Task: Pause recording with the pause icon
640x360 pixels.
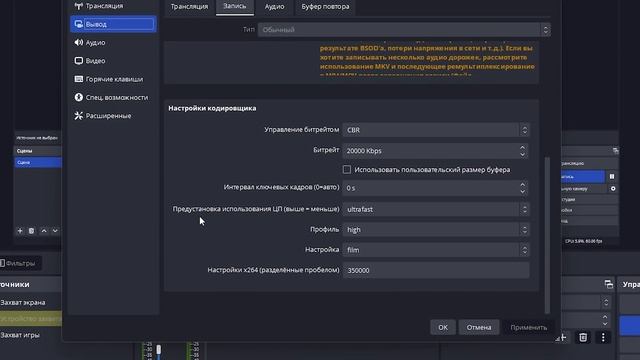Action: click(612, 176)
